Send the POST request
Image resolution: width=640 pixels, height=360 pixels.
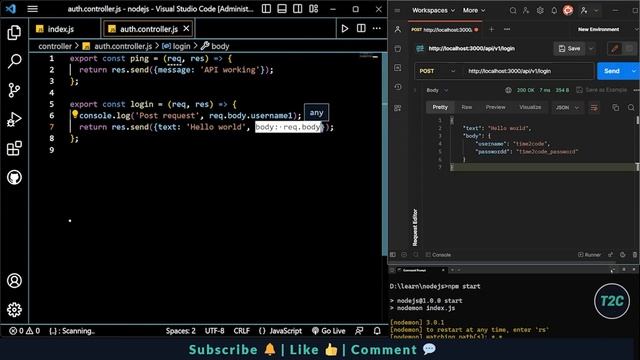(x=612, y=71)
